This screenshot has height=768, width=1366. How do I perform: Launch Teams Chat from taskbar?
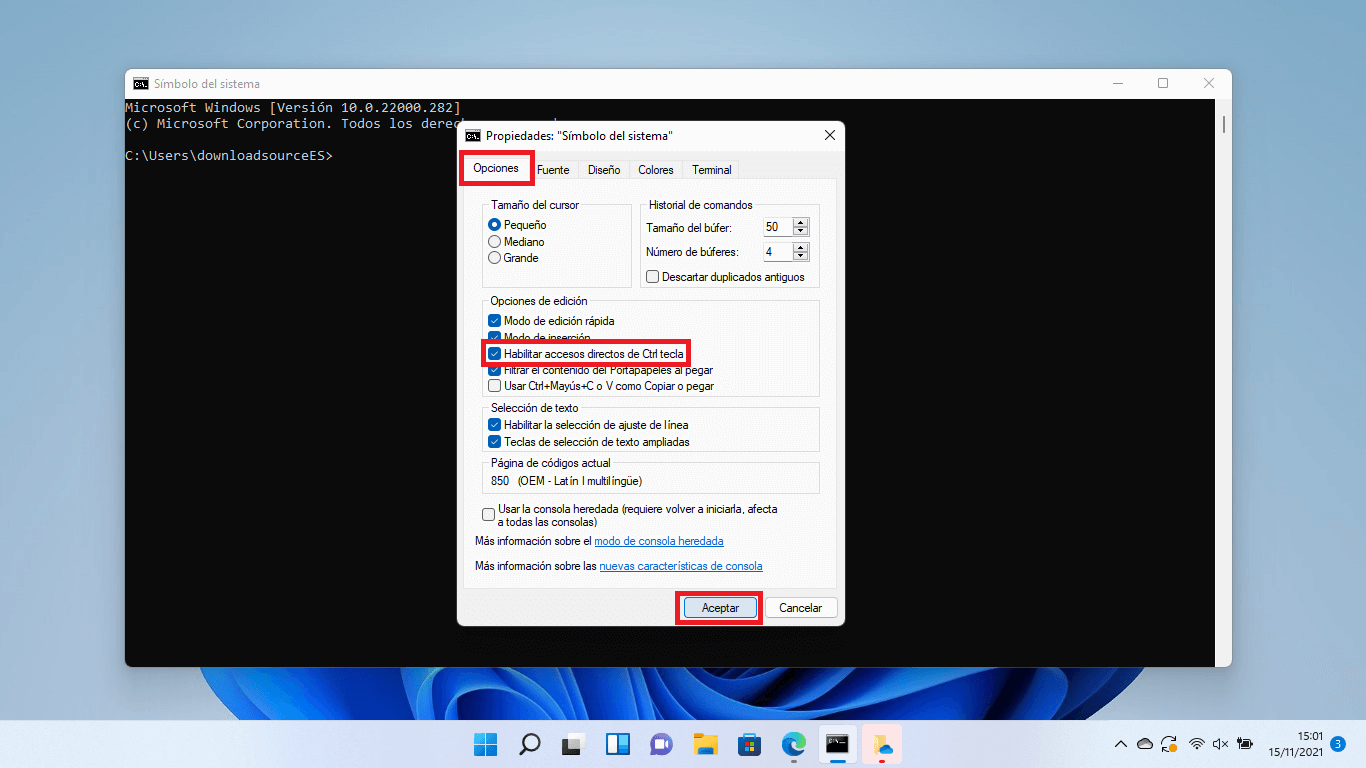(x=661, y=744)
